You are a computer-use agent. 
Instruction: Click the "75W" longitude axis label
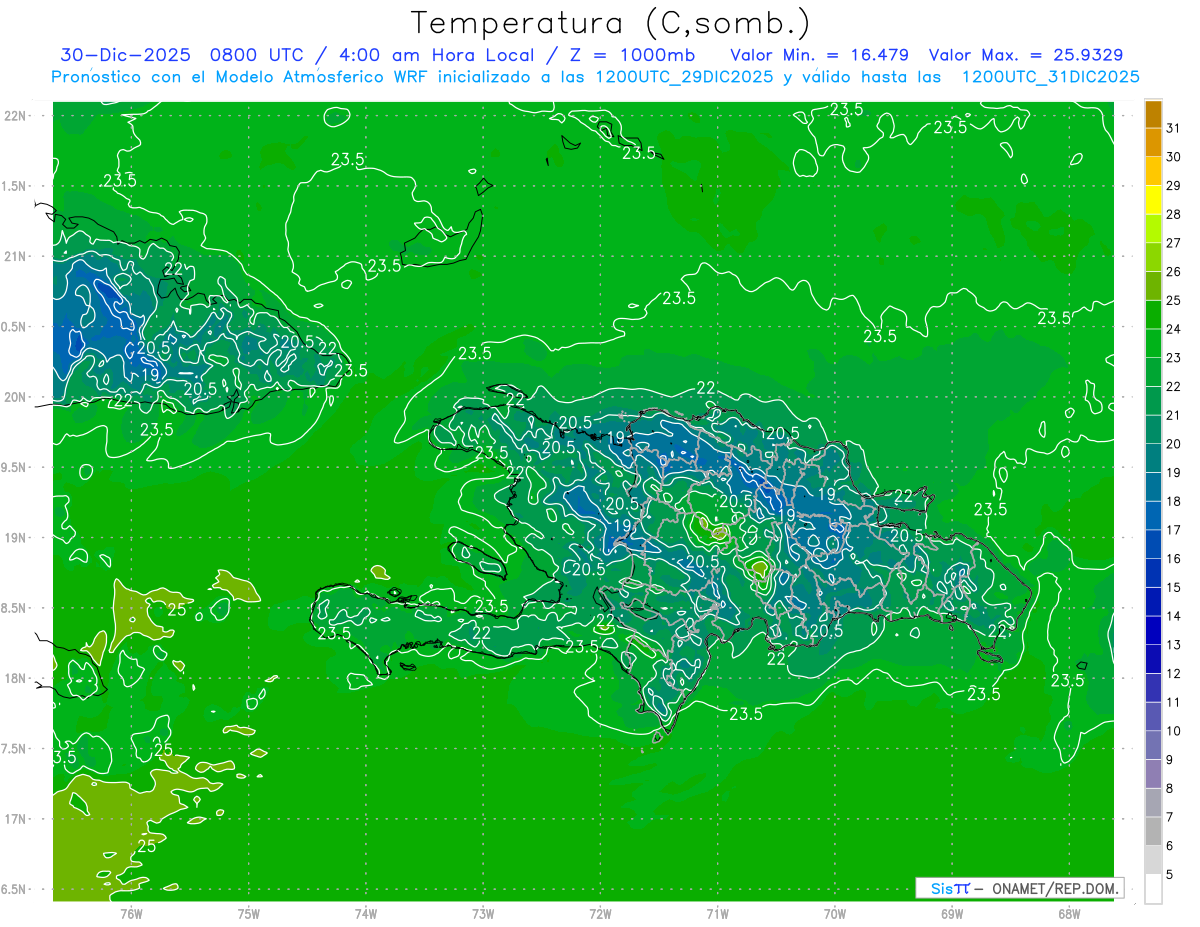click(249, 914)
